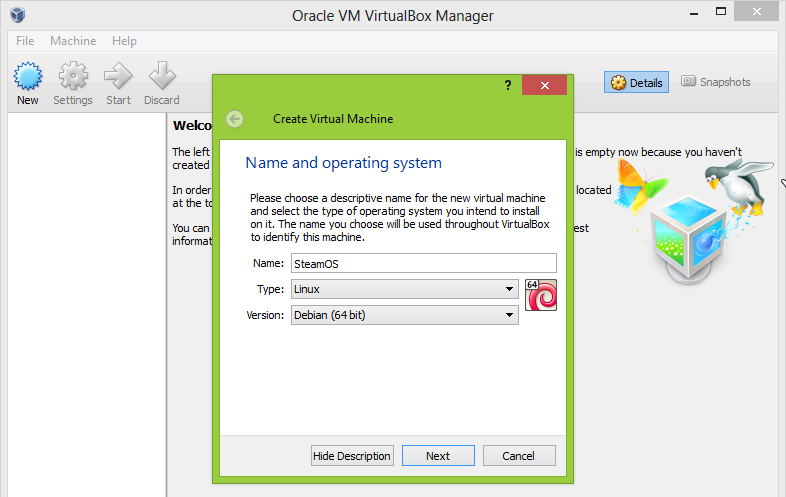Click the Next button
This screenshot has width=786, height=497.
click(438, 455)
